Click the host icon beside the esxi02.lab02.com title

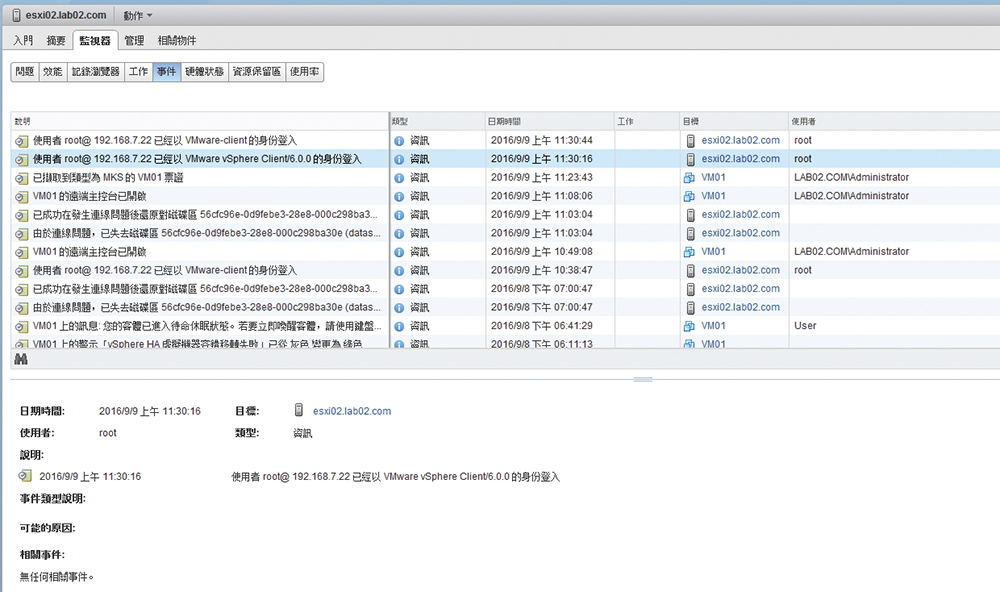17,15
